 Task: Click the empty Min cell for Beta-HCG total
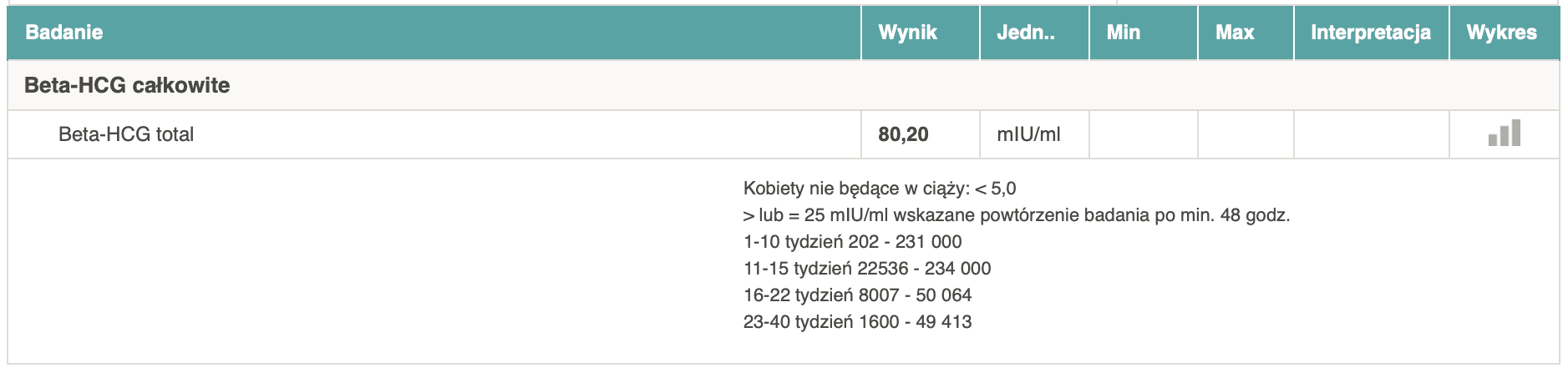click(x=1143, y=134)
